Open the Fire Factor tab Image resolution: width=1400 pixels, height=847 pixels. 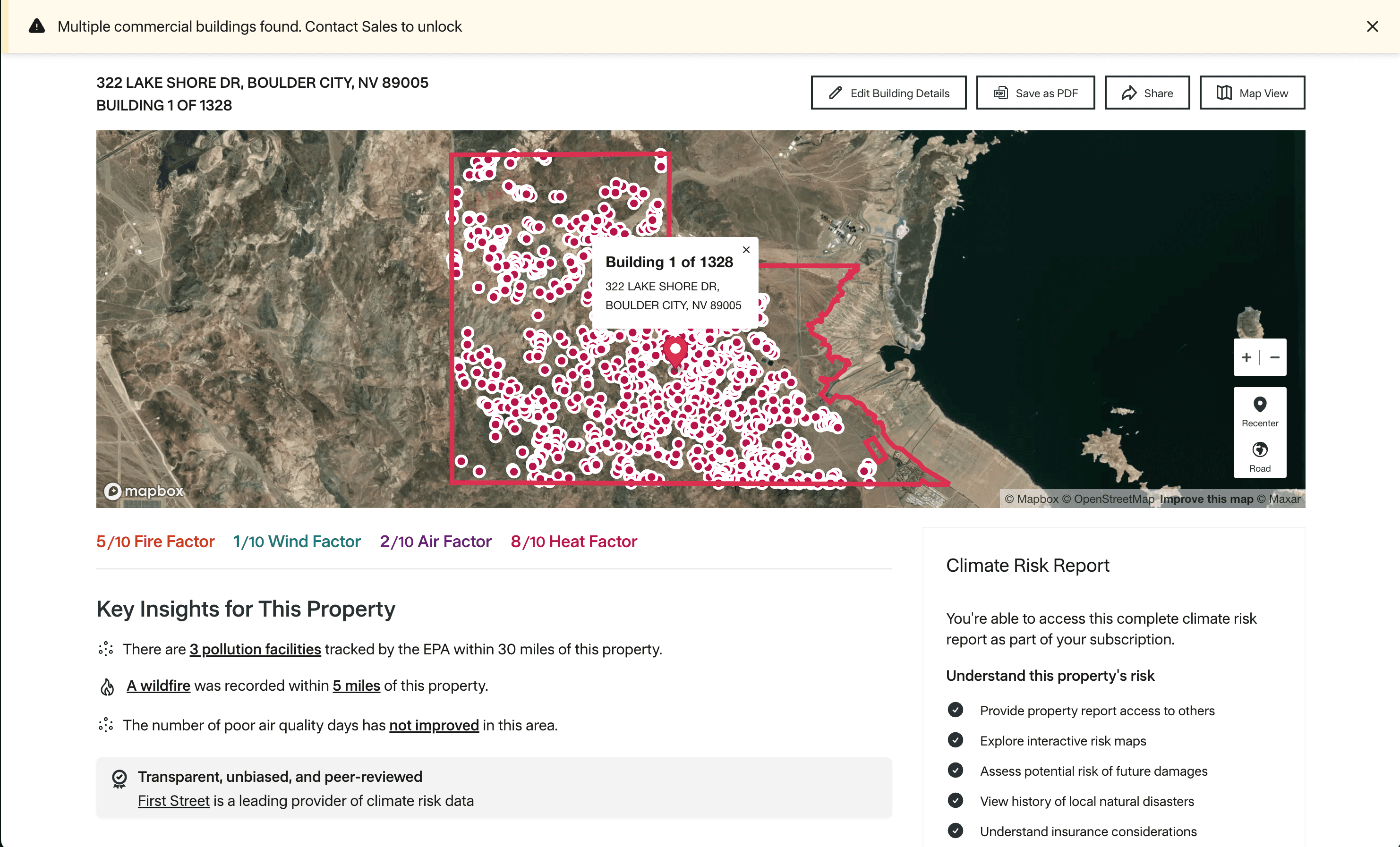155,542
